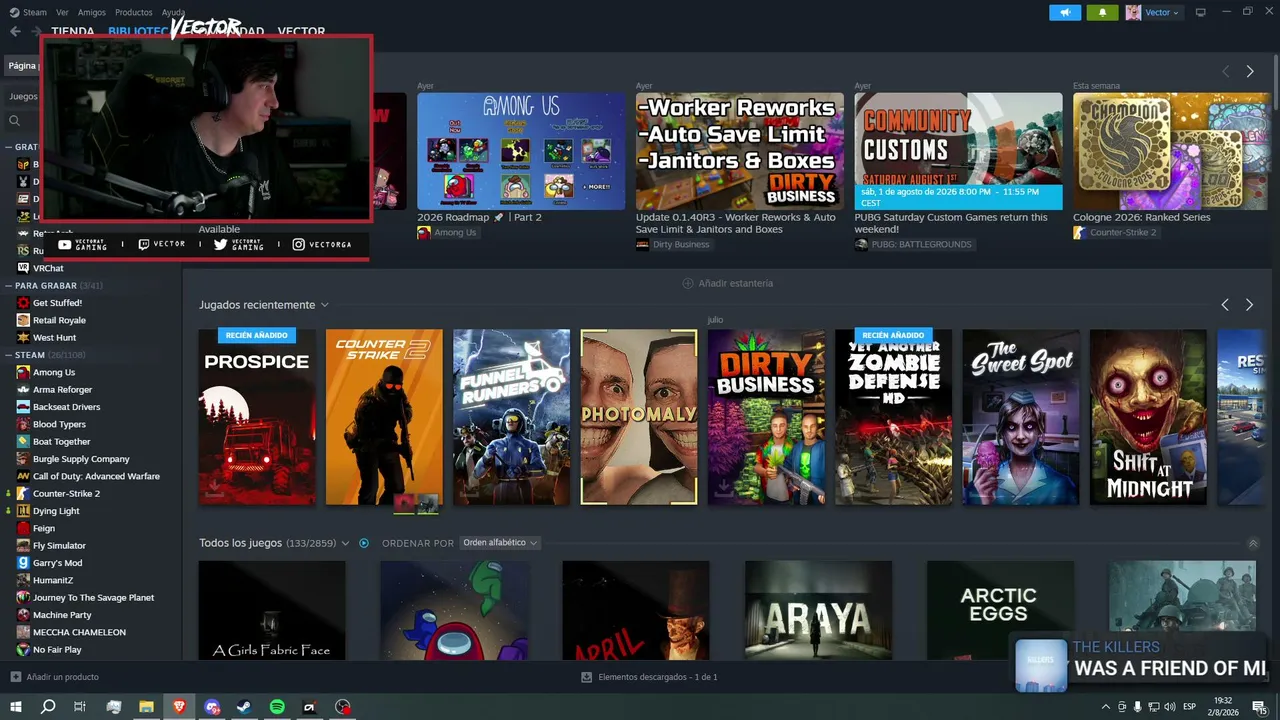The image size is (1280, 720).
Task: Select Call of Duty: Advanced Warfare in sidebar
Action: pyautogui.click(x=96, y=476)
